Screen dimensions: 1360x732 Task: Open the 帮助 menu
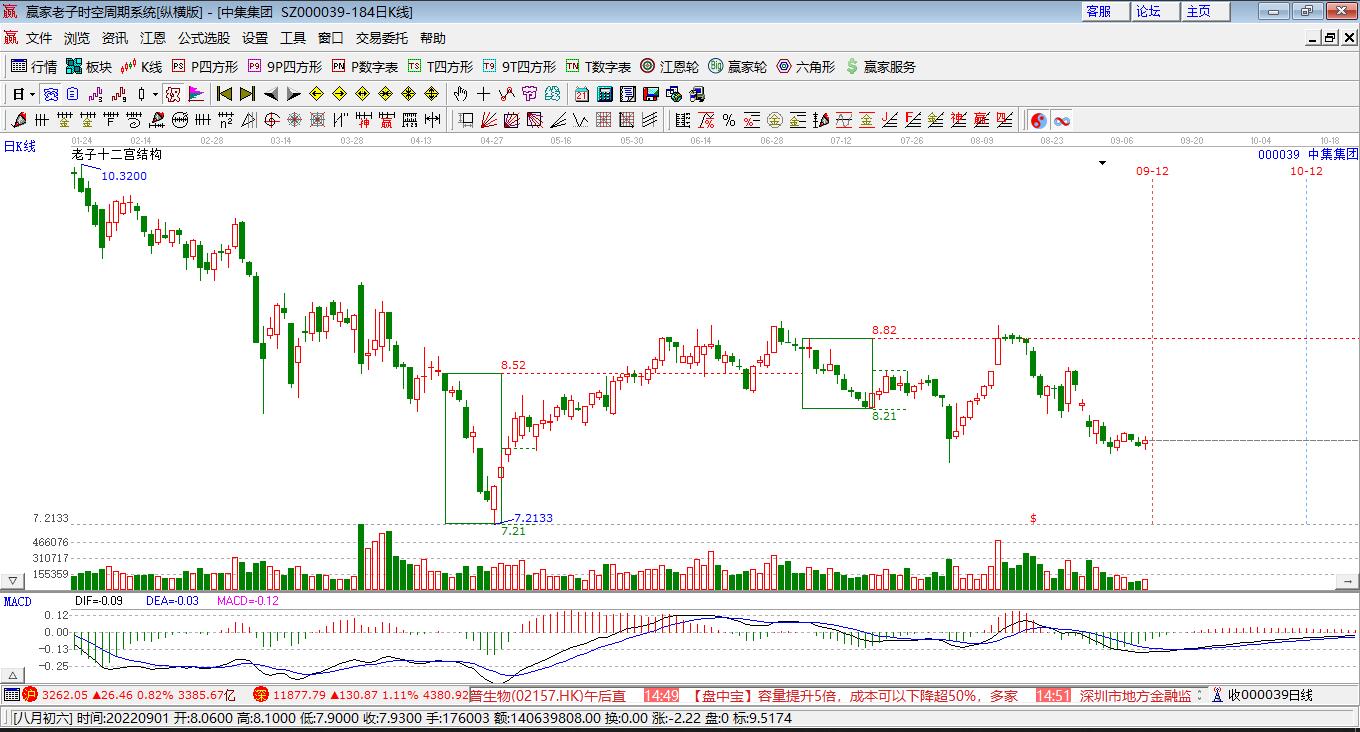tap(433, 38)
